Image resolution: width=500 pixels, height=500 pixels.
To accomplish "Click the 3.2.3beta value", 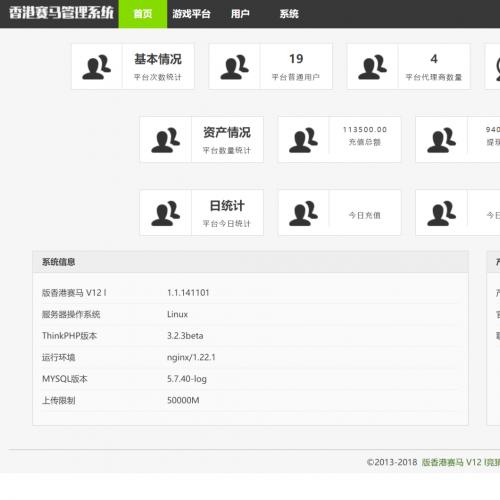I will pyautogui.click(x=185, y=336).
